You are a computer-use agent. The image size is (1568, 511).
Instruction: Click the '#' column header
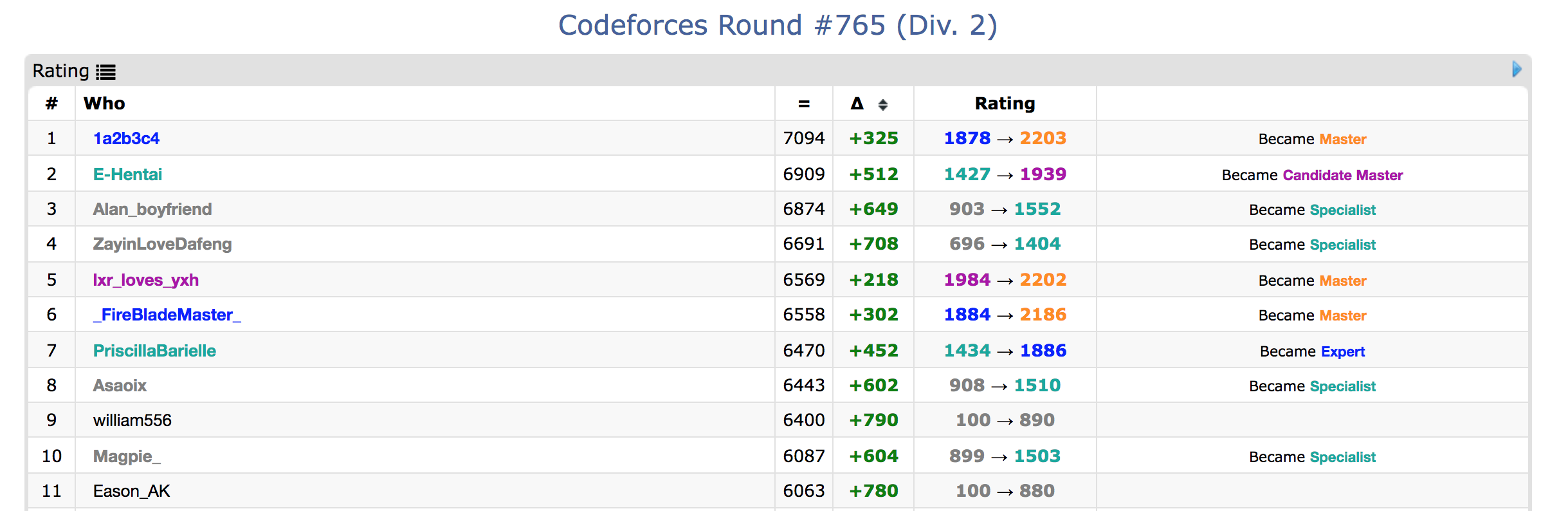51,104
